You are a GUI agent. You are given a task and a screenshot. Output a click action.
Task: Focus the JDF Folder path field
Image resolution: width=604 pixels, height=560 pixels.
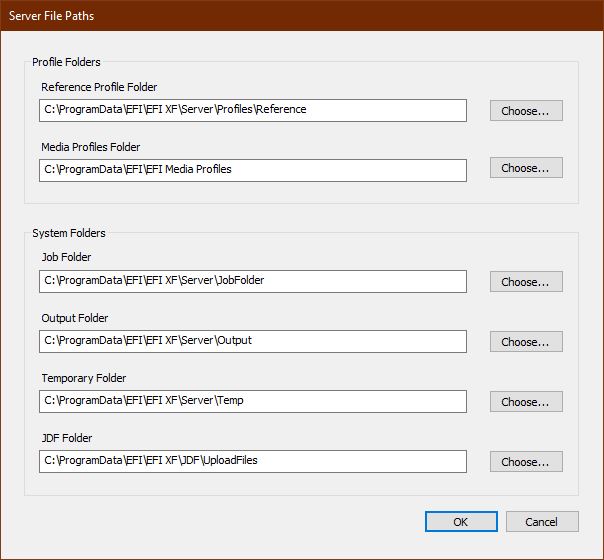pyautogui.click(x=253, y=461)
